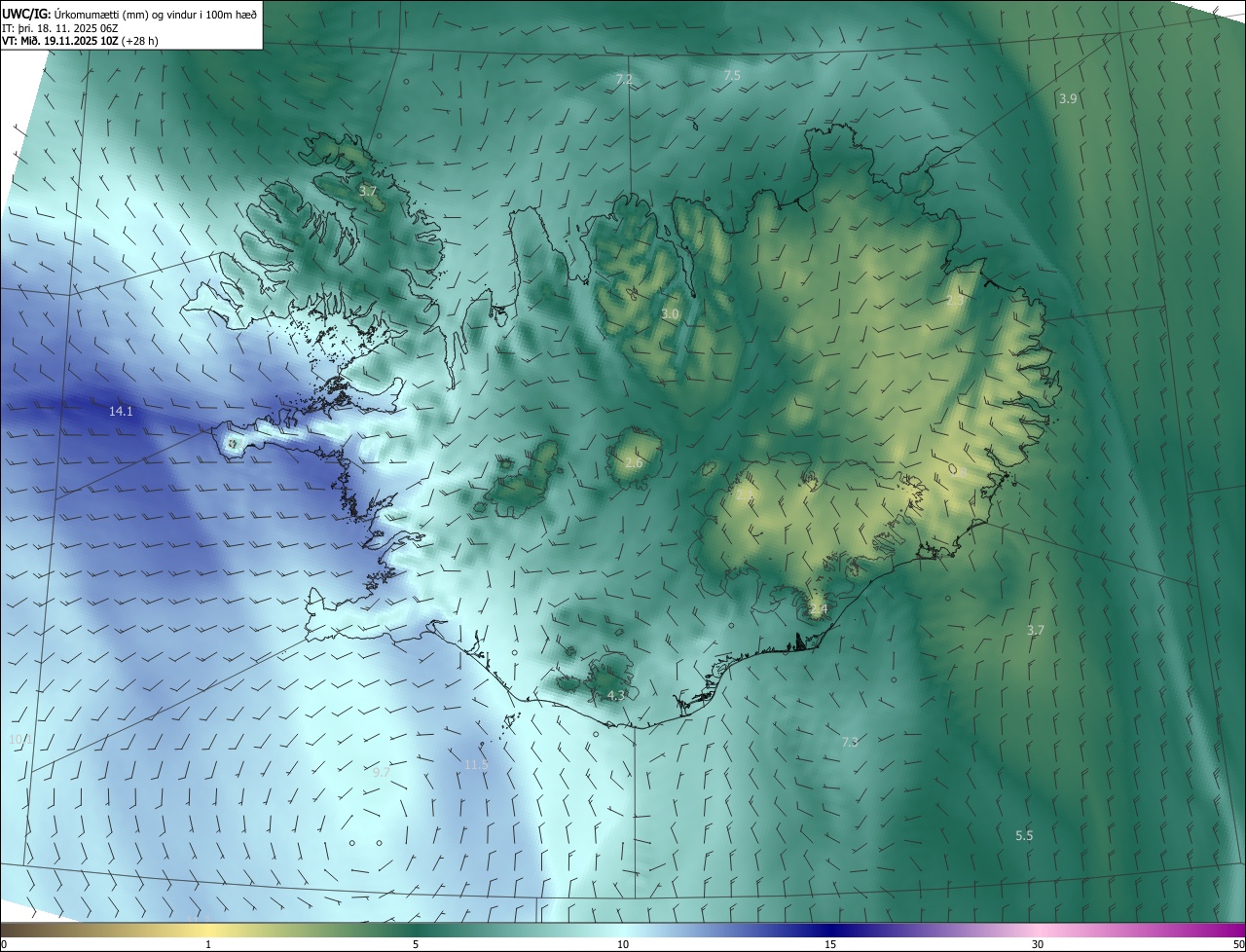1246x952 pixels.
Task: Click the 2.6 value label
Action: [634, 463]
